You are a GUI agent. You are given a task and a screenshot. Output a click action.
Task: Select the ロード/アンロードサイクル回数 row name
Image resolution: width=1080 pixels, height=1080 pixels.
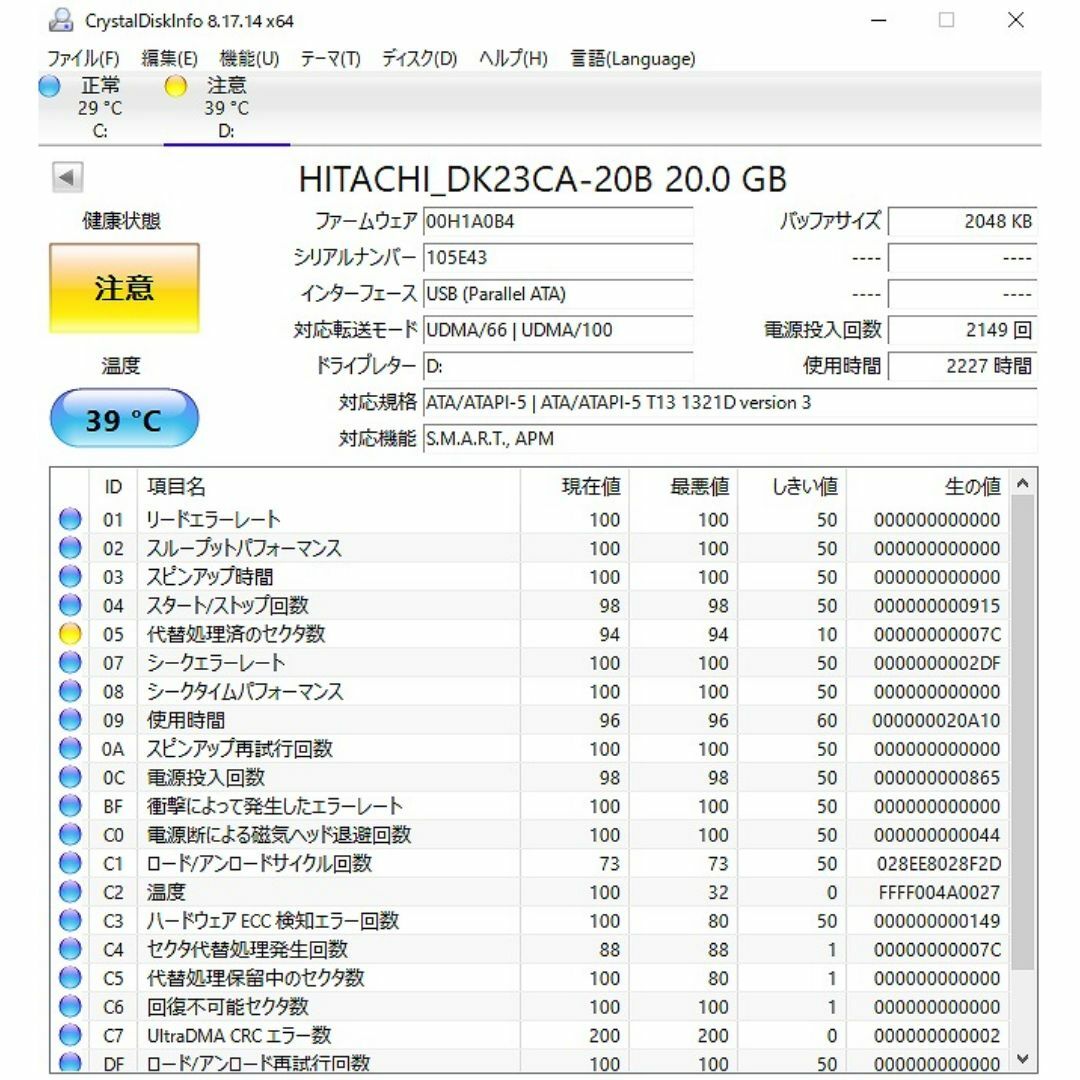[x=259, y=864]
